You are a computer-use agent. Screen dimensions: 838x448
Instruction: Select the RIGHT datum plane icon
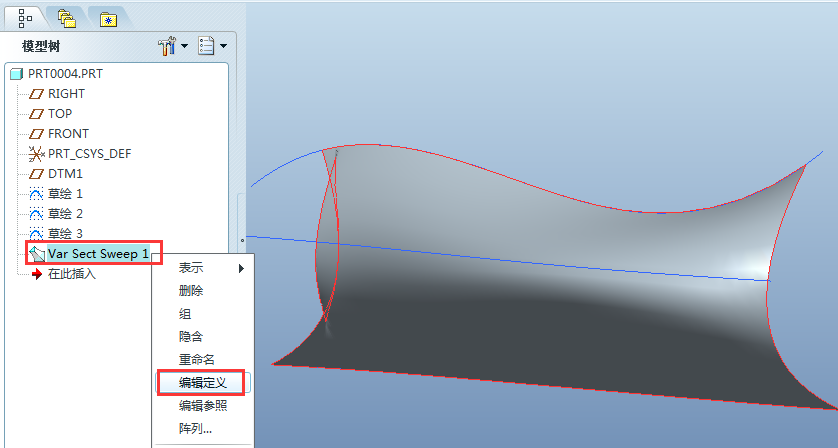pos(37,94)
